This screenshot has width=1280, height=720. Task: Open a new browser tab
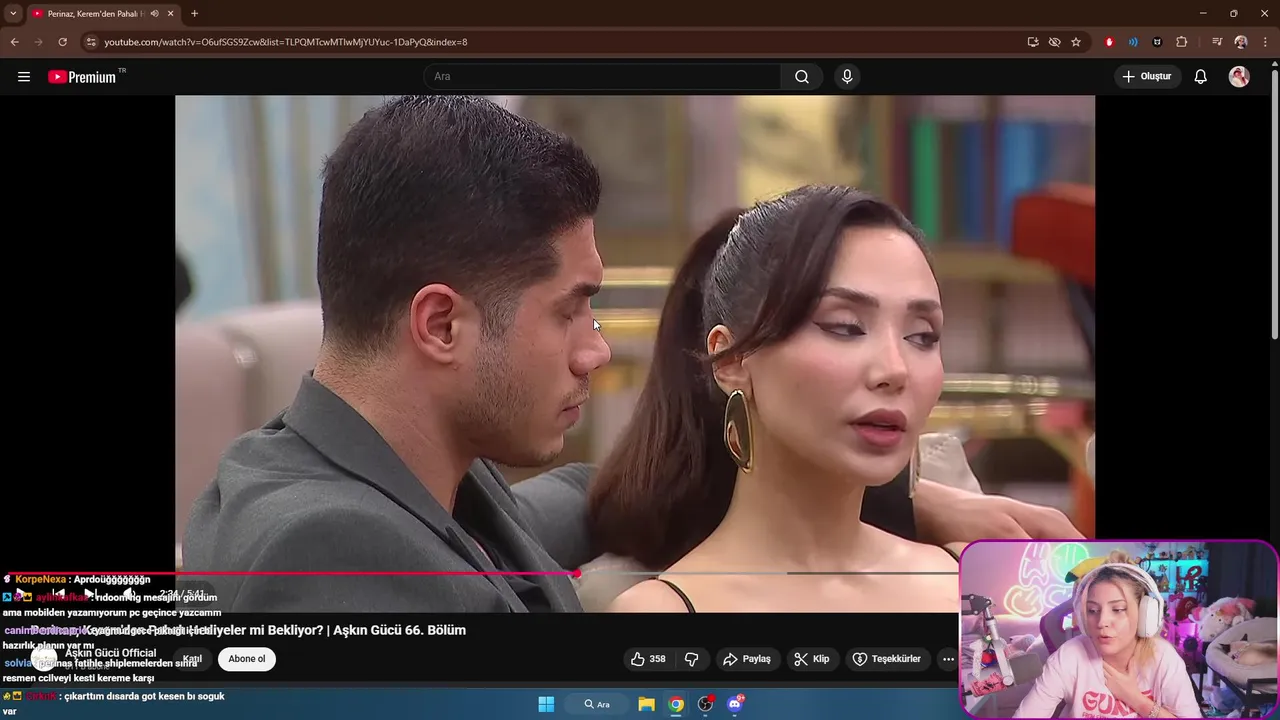point(194,13)
